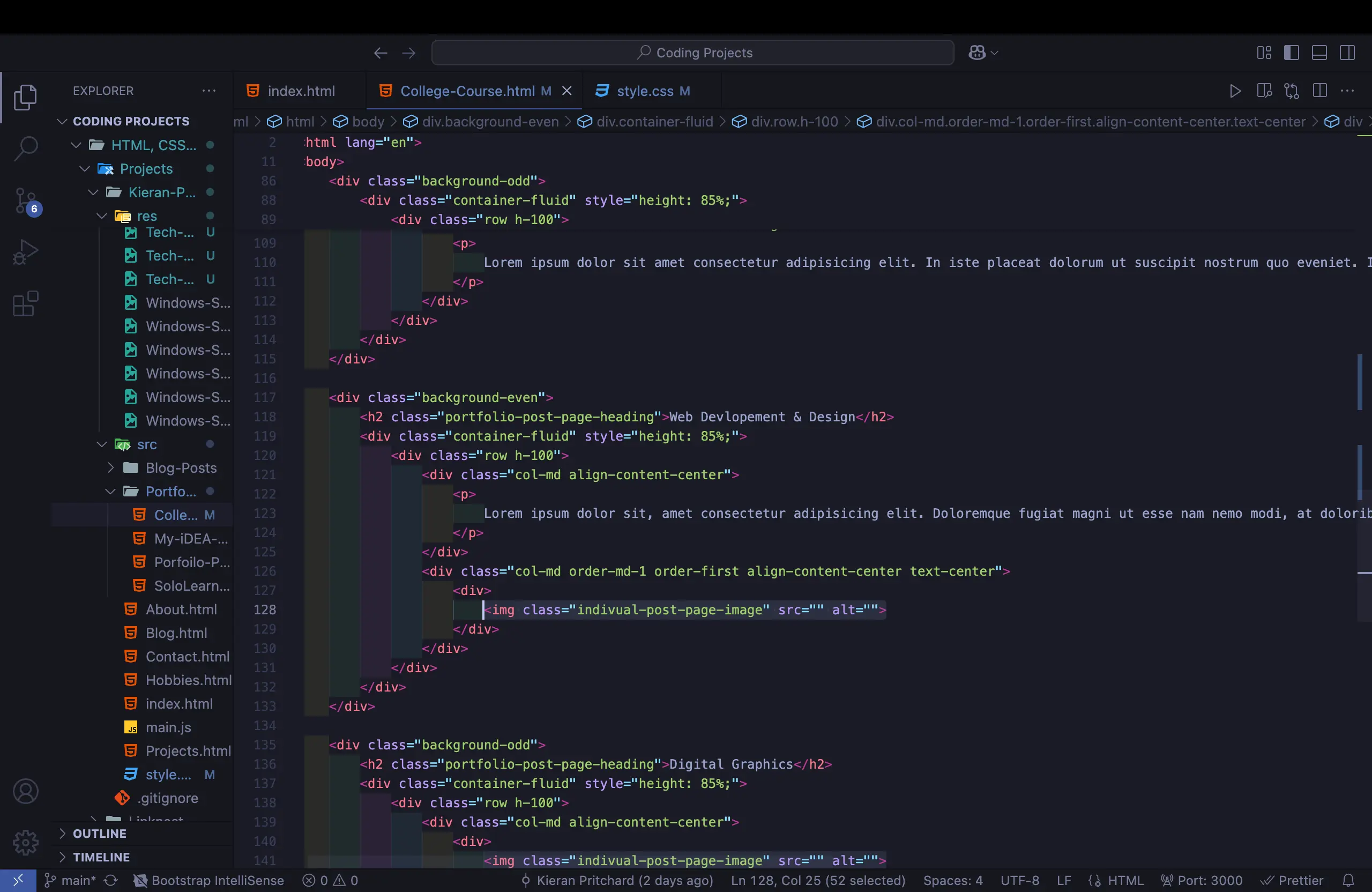Run the current file with the play icon

pos(1235,91)
